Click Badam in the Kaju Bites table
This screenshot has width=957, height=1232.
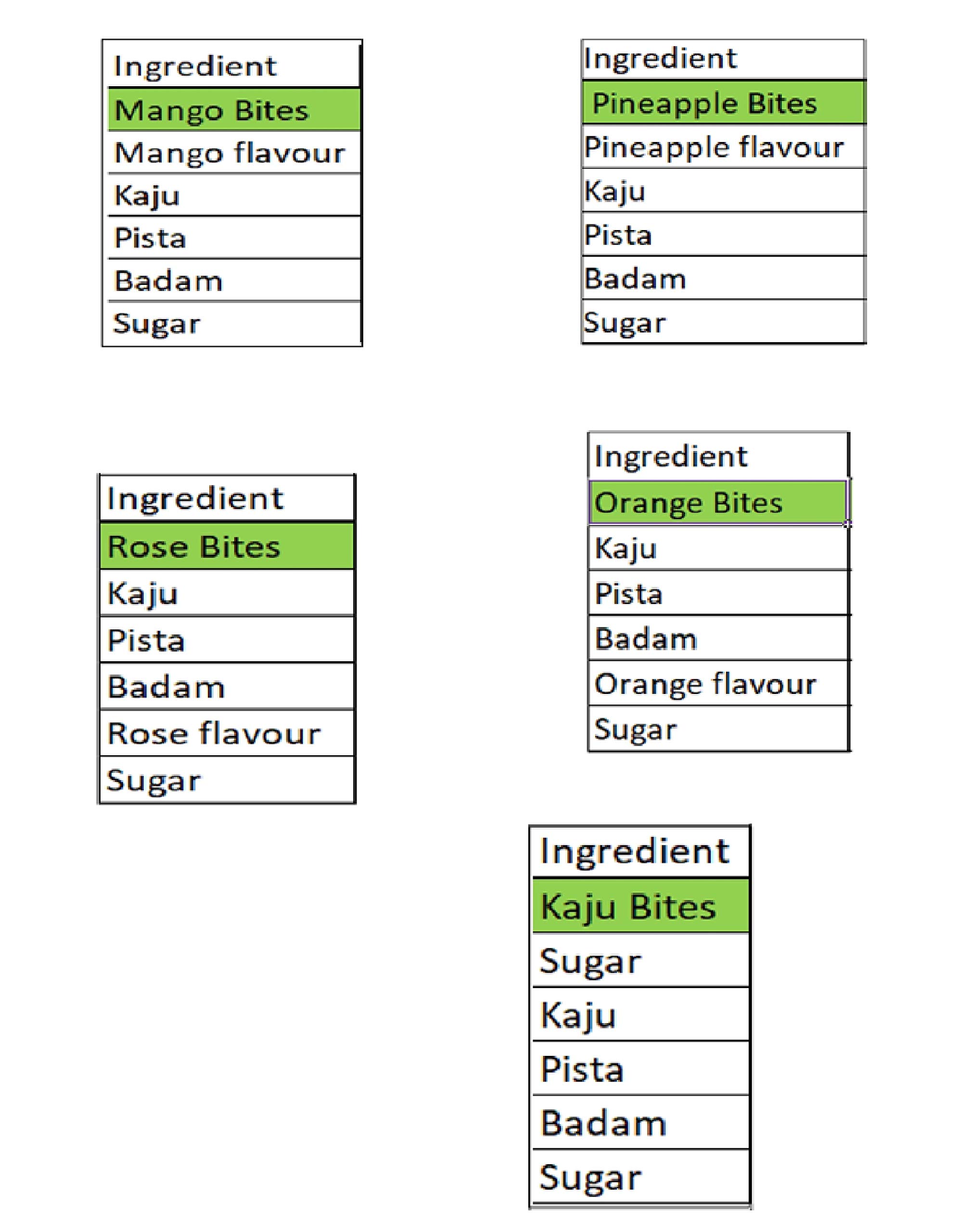pos(640,1123)
